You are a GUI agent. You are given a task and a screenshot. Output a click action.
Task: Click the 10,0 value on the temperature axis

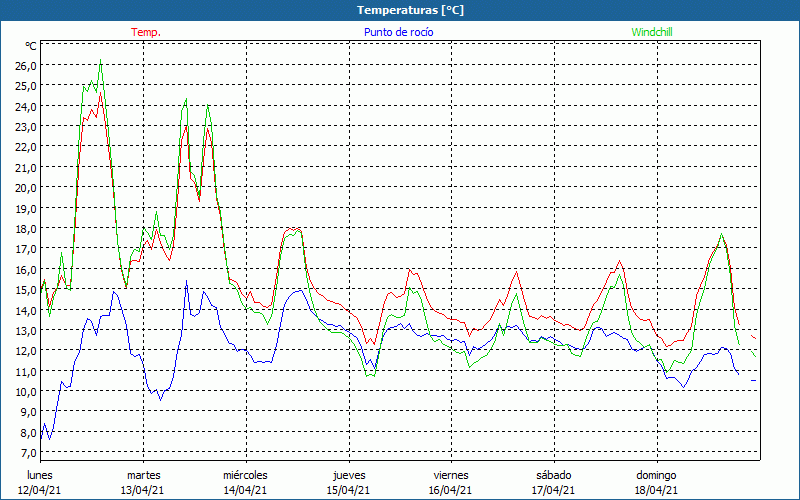(26, 392)
